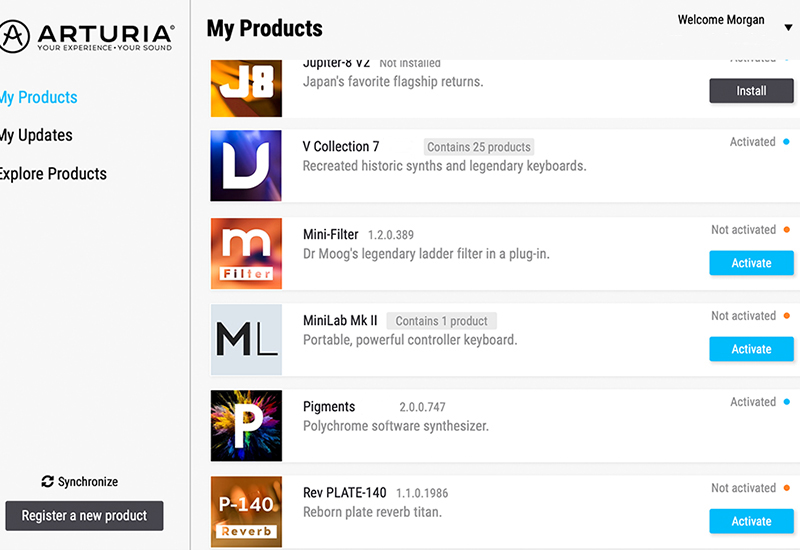
Task: Click the MiniLab Mk II icon
Action: click(246, 340)
